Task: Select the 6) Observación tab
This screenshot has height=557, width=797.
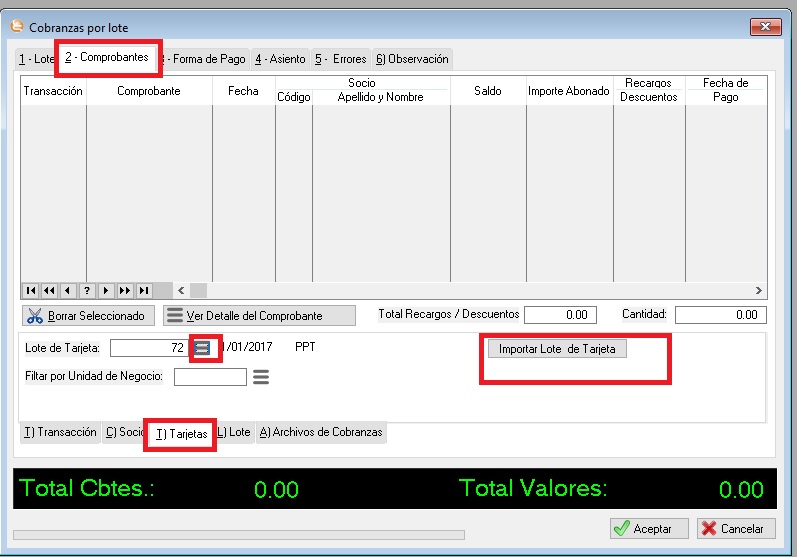Action: click(x=412, y=59)
